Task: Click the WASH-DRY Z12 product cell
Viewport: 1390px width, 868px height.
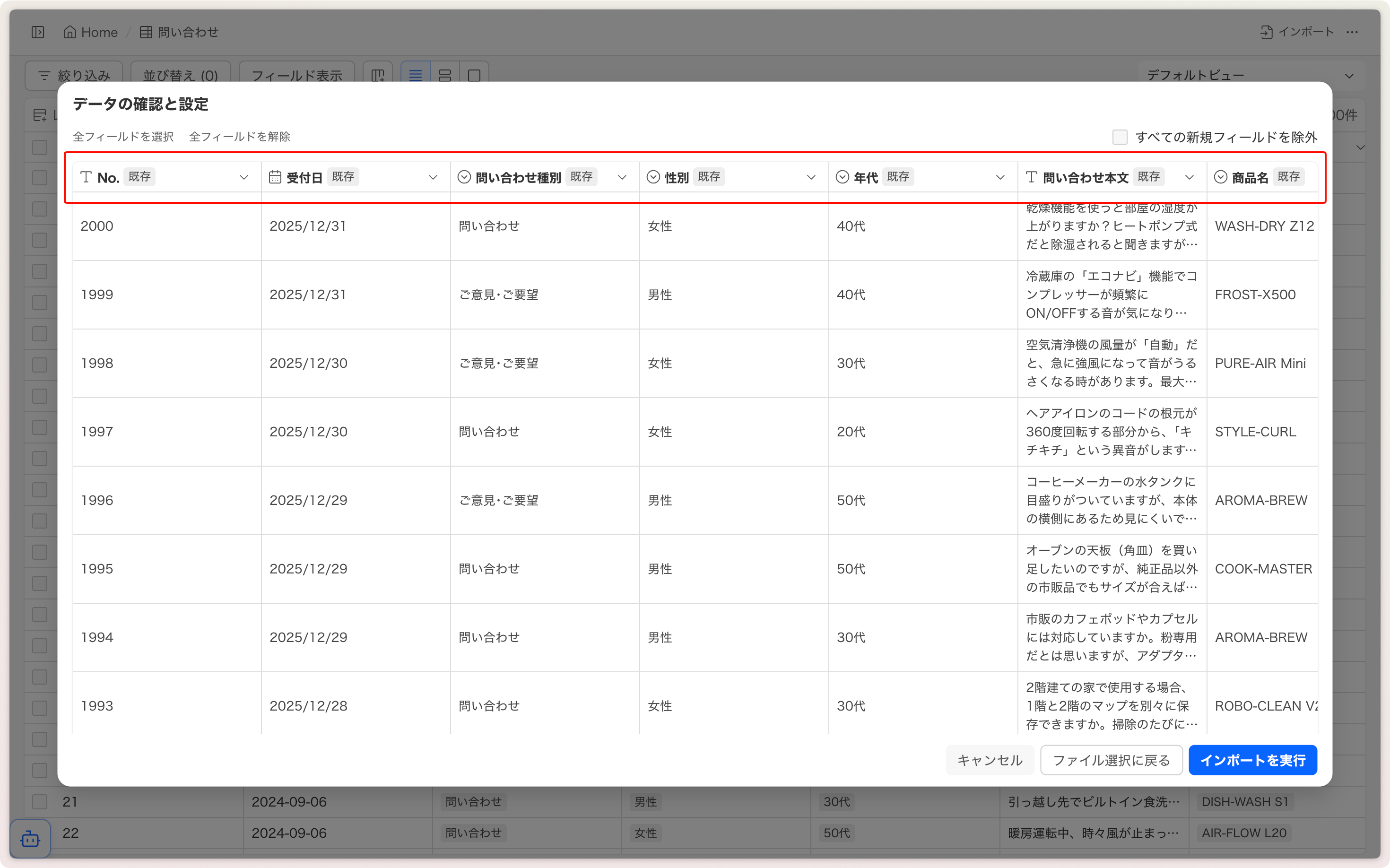Action: (1264, 226)
